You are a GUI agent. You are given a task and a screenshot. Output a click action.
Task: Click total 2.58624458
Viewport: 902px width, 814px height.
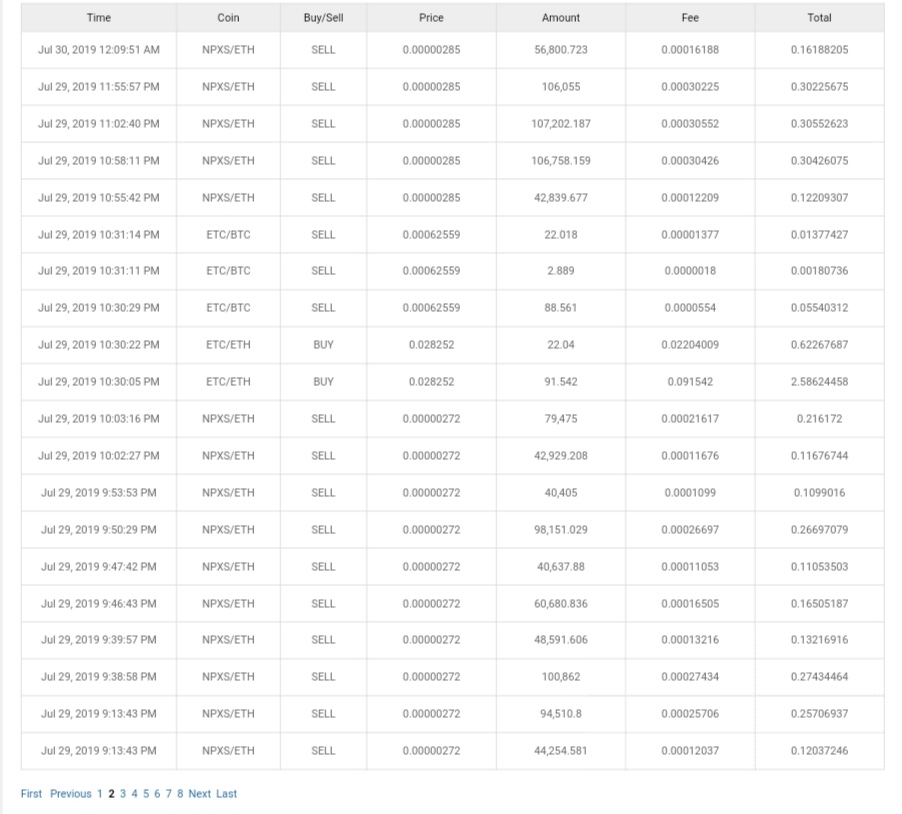(x=819, y=381)
